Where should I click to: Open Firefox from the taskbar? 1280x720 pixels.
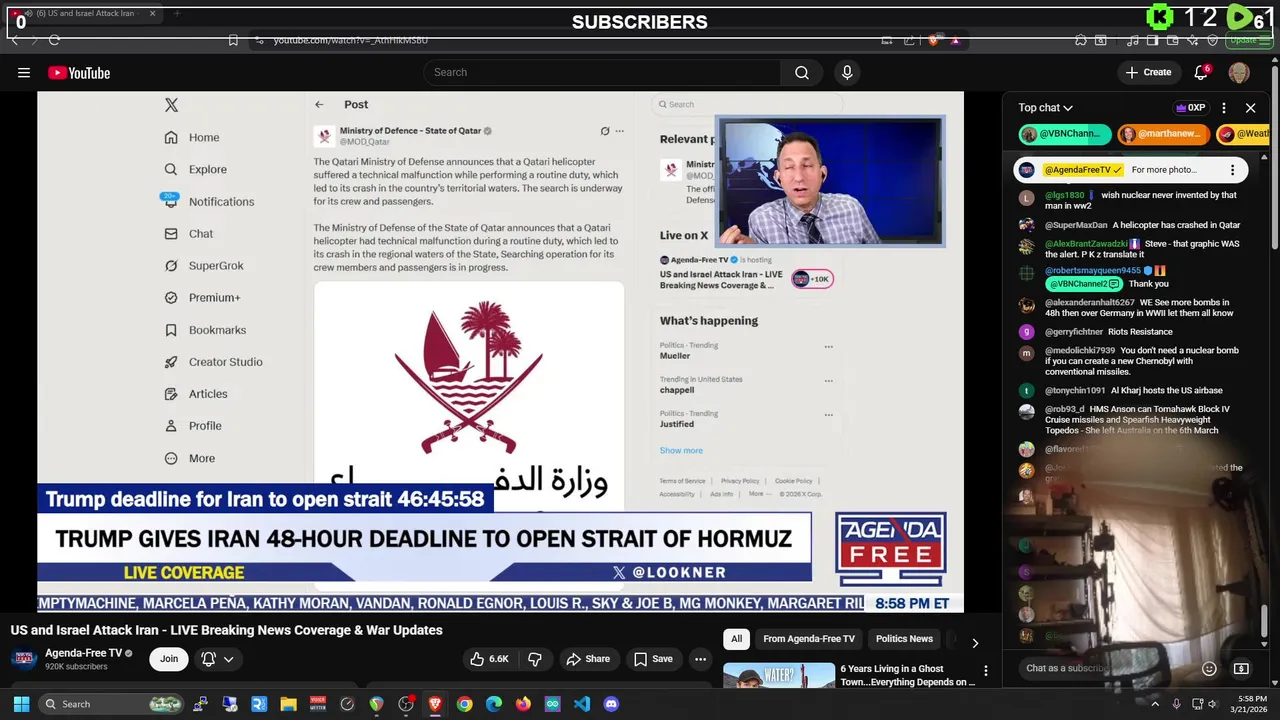pos(523,704)
